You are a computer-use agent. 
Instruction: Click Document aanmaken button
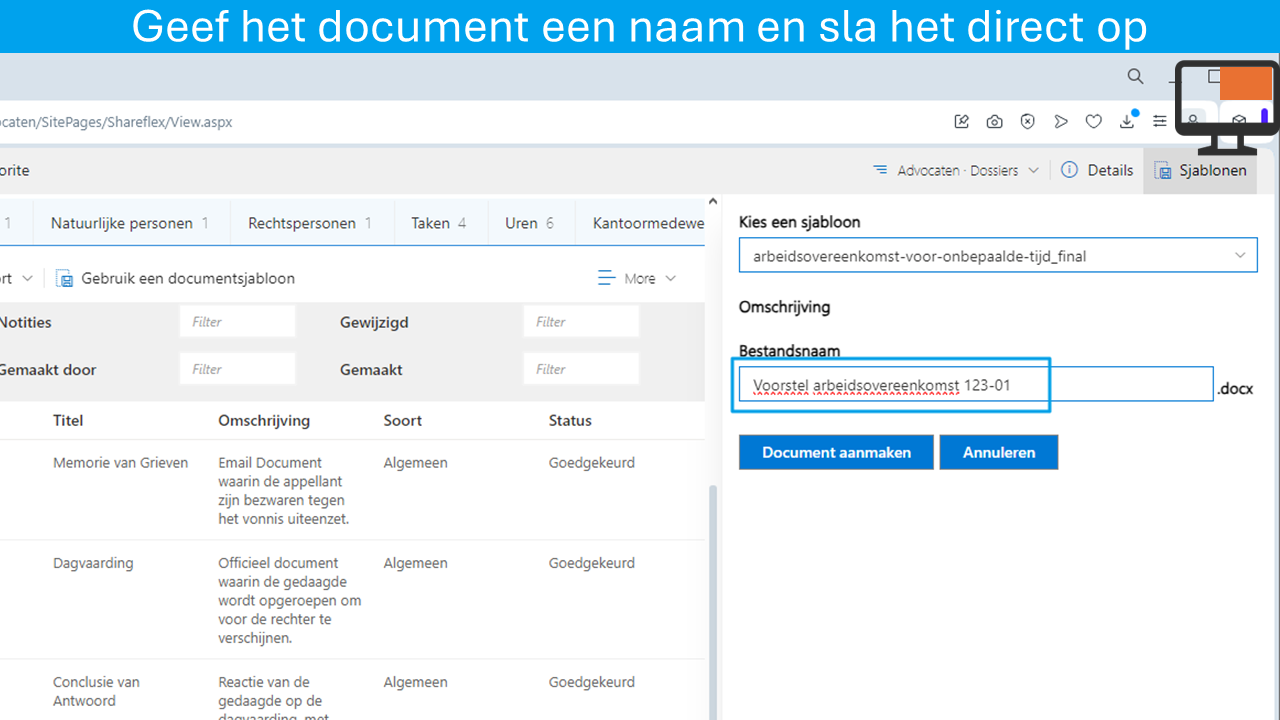[x=836, y=452]
